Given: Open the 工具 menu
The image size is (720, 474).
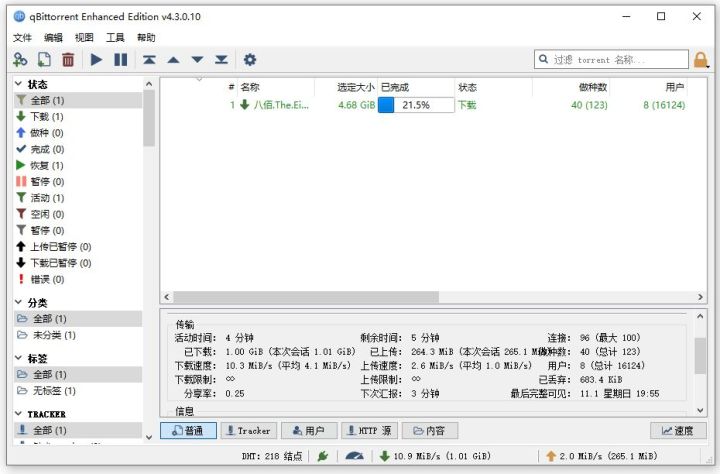Looking at the screenshot, I should (x=115, y=38).
